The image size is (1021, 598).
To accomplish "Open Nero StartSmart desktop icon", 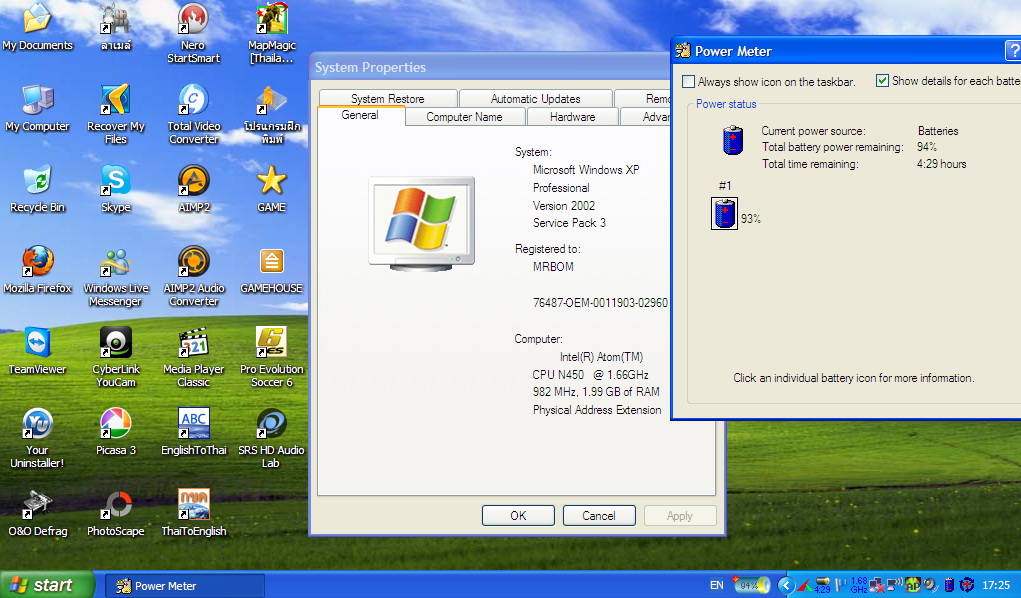I will (193, 20).
